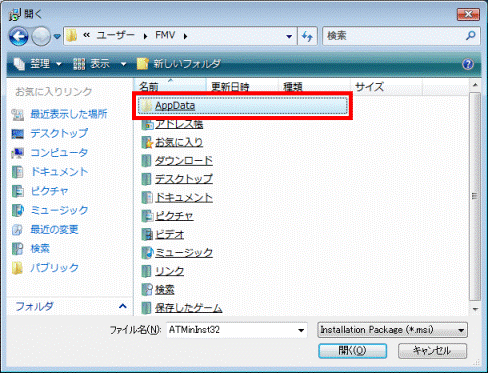Select the ダウンロード folder in file list
This screenshot has width=488, height=373.
[184, 161]
